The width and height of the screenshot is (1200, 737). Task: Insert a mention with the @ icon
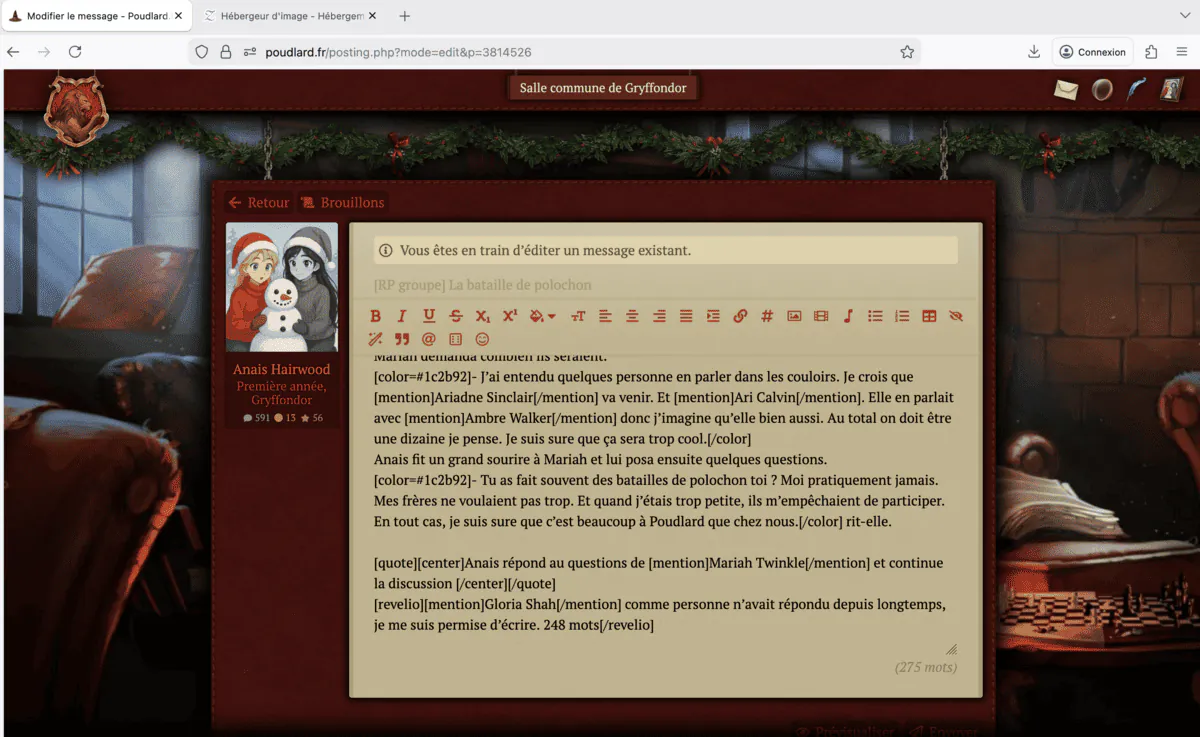tap(429, 339)
